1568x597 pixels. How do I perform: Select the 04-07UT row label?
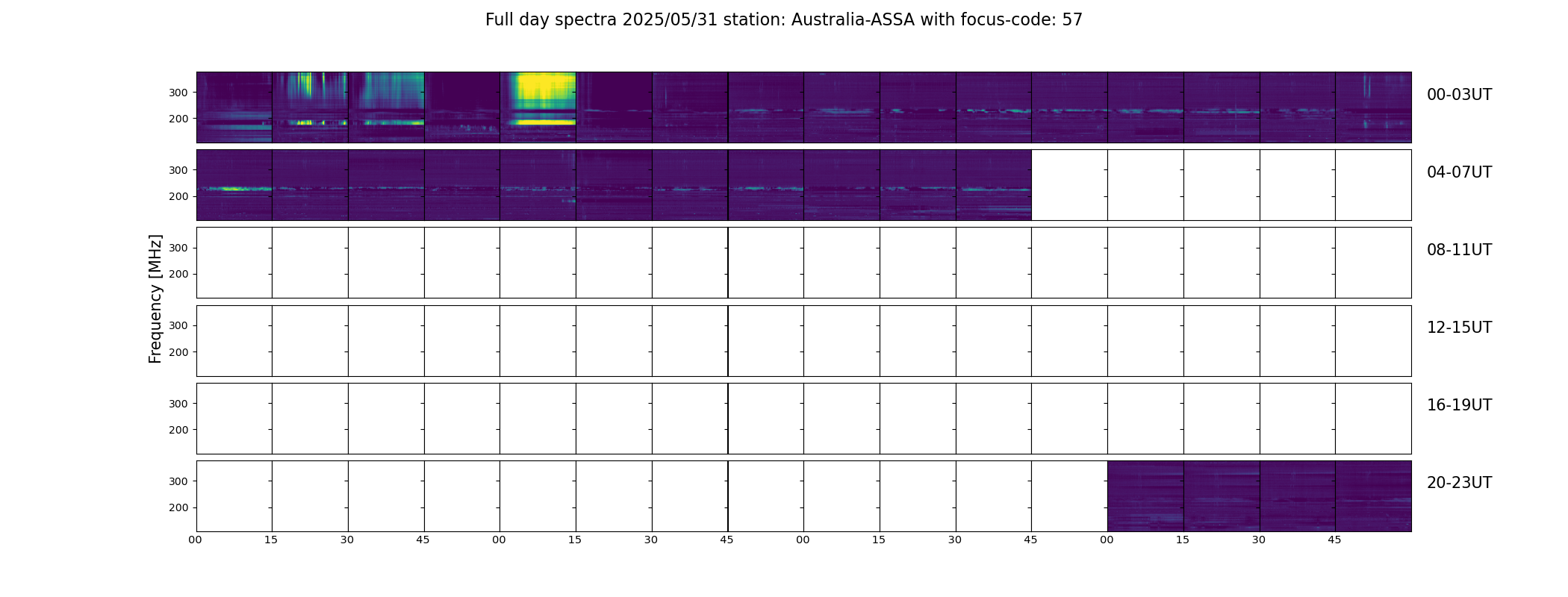1459,172
